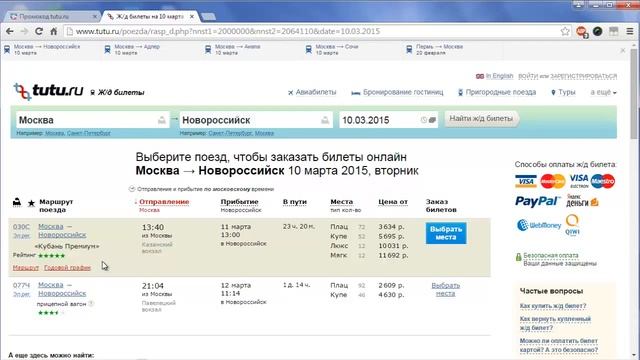Go back with the browser back arrow

(x=10, y=31)
